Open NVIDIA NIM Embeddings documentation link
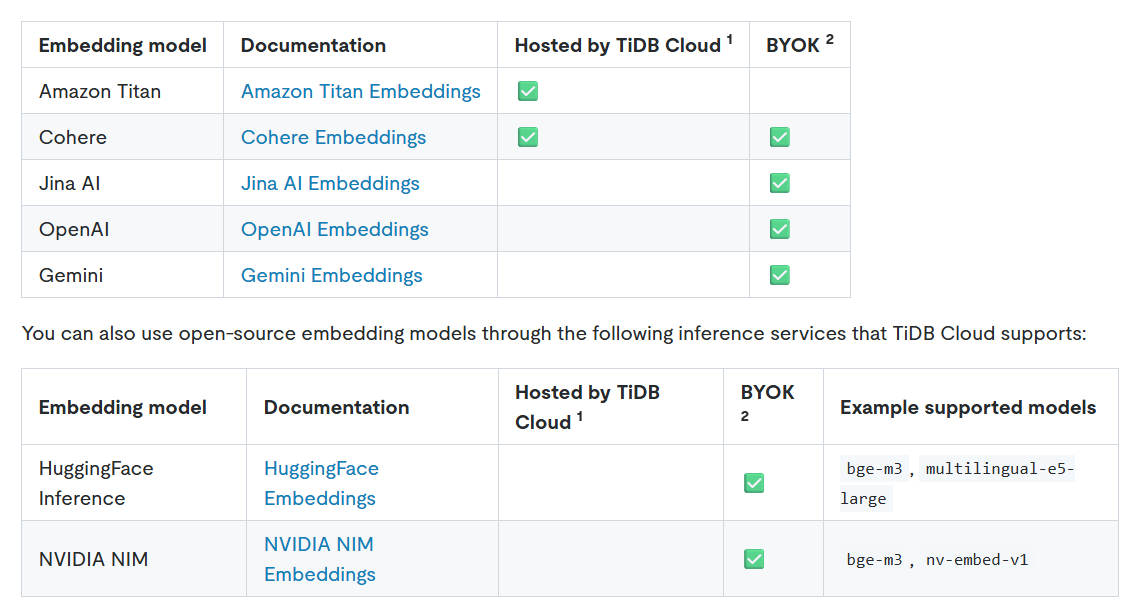The image size is (1135, 612). 320,559
